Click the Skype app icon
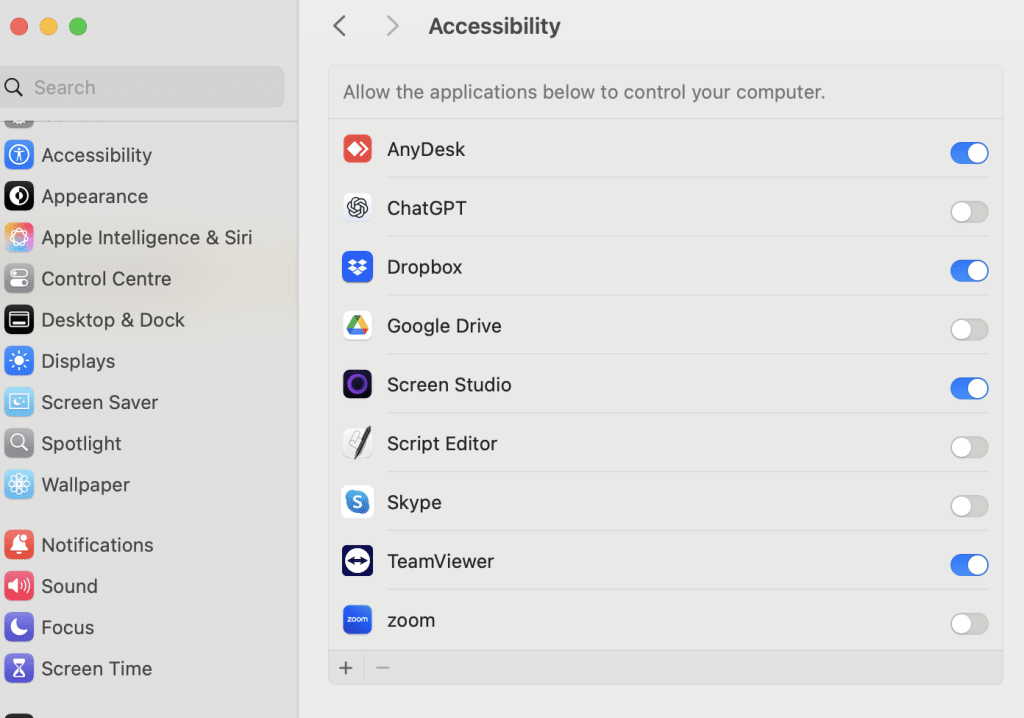The width and height of the screenshot is (1024, 718). 357,502
